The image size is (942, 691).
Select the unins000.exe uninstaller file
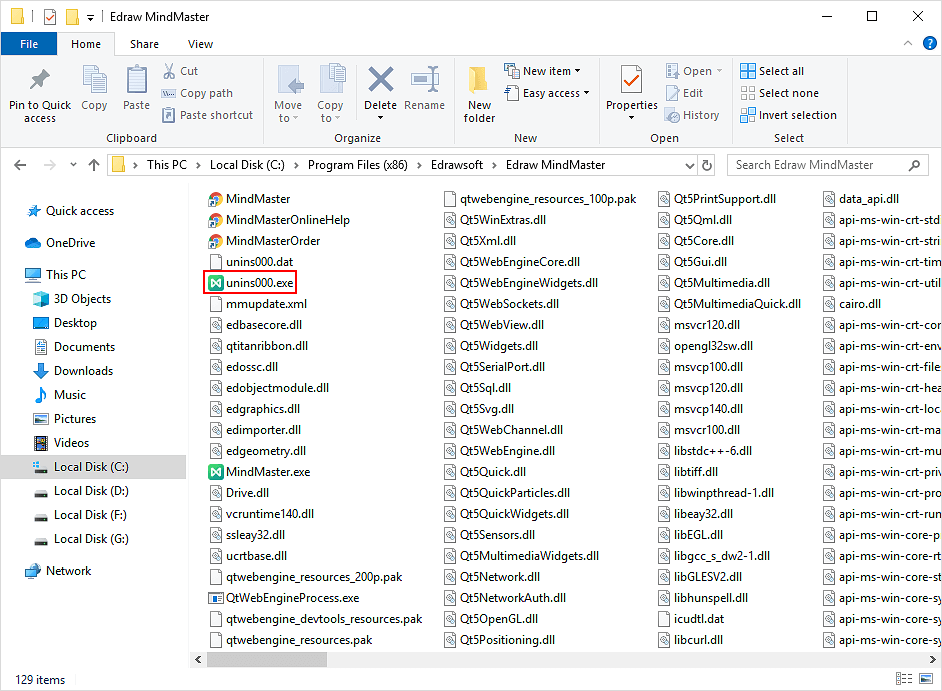click(x=251, y=282)
